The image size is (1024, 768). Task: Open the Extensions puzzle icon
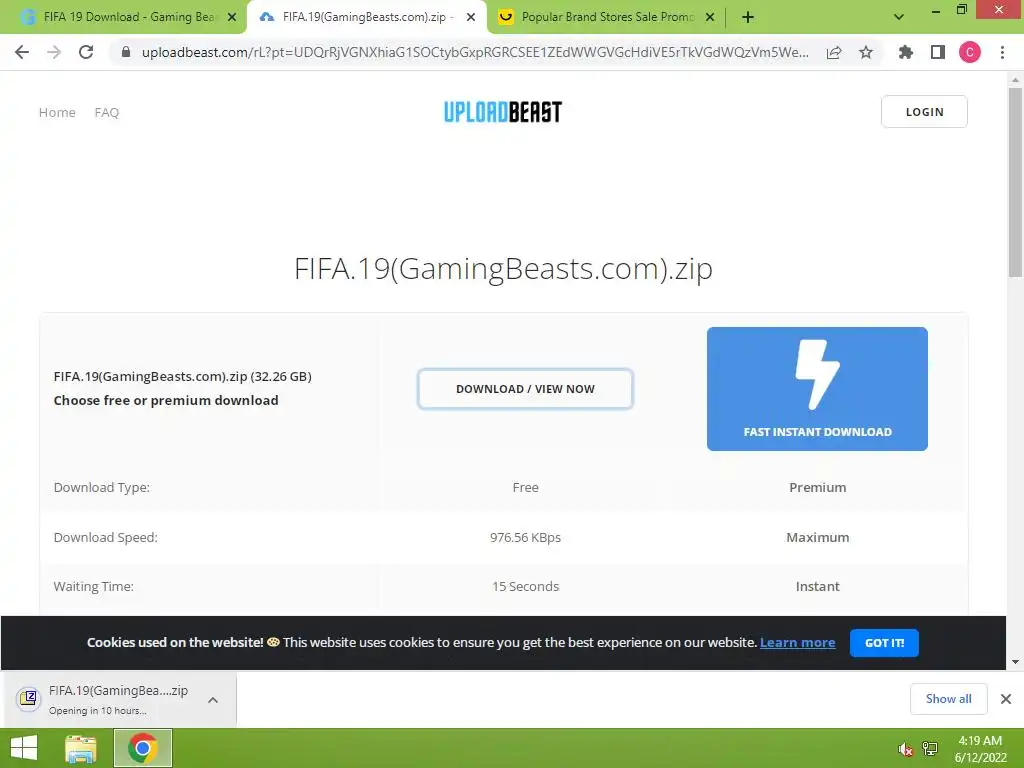click(906, 52)
